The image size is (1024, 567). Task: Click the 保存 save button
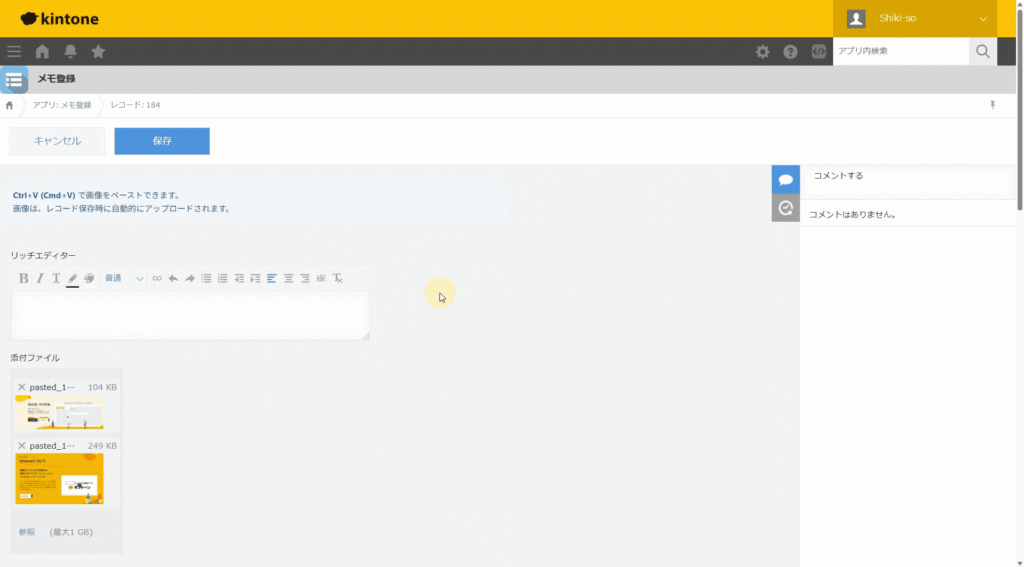[x=162, y=141]
